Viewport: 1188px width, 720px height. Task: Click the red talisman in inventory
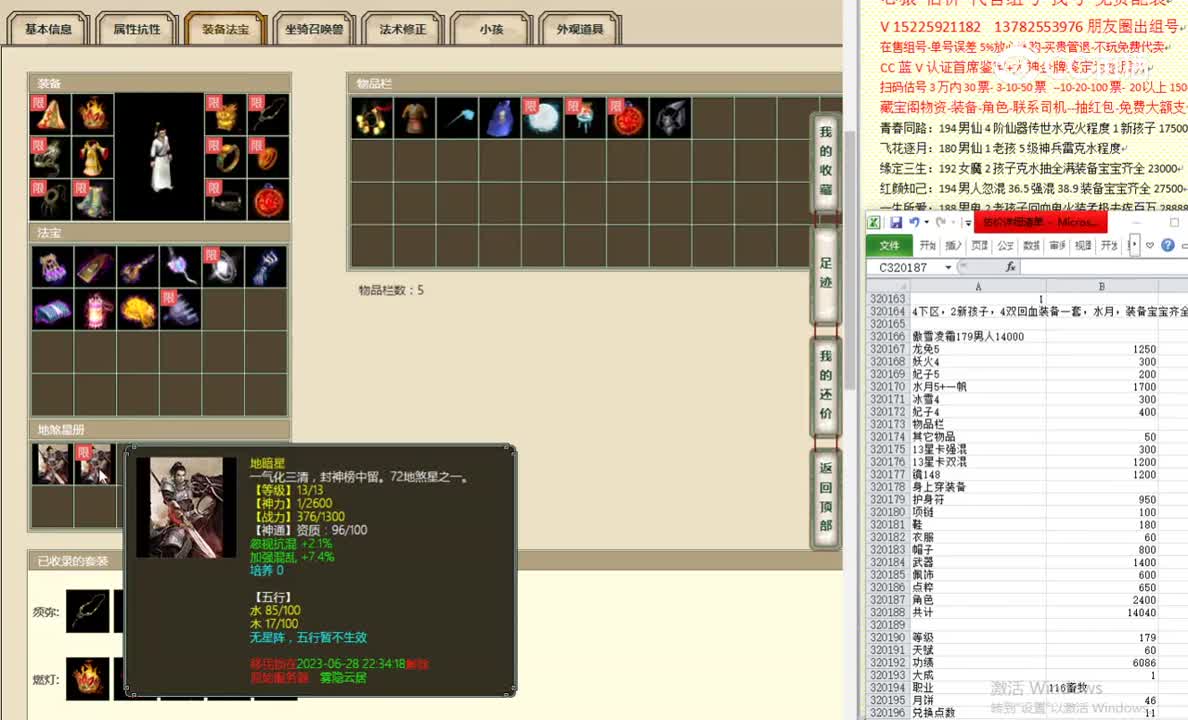628,117
